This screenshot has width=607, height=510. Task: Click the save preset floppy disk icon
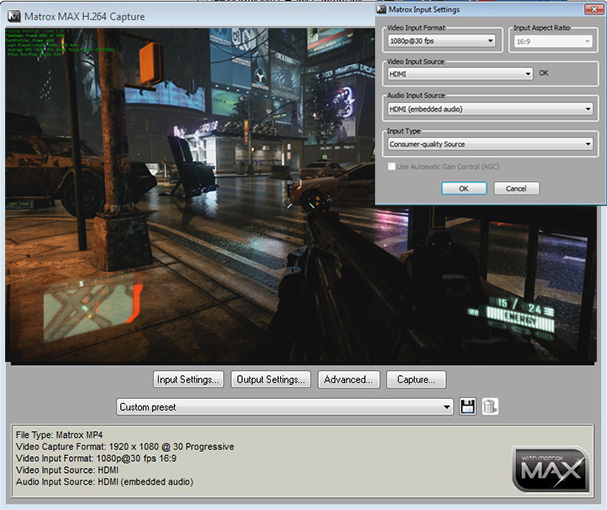point(468,407)
